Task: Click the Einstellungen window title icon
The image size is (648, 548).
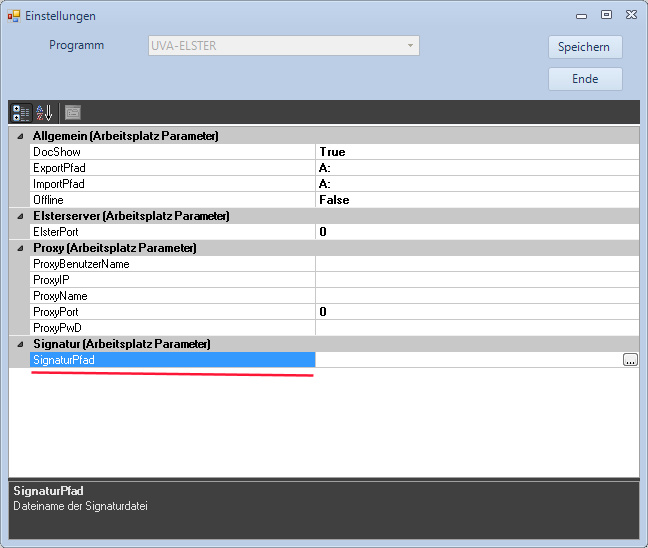Action: pyautogui.click(x=13, y=16)
